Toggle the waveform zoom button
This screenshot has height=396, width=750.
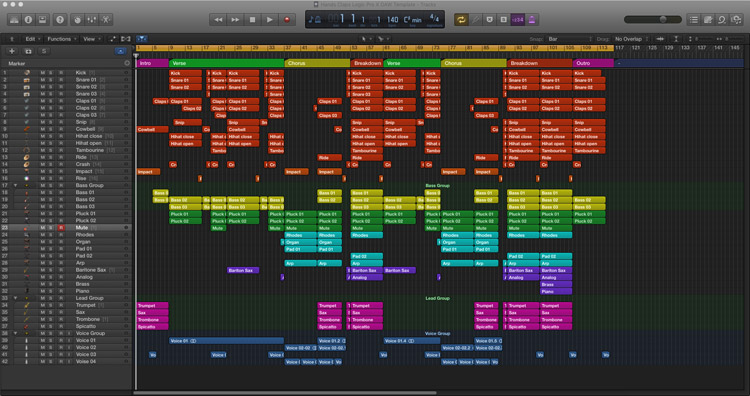[660, 39]
